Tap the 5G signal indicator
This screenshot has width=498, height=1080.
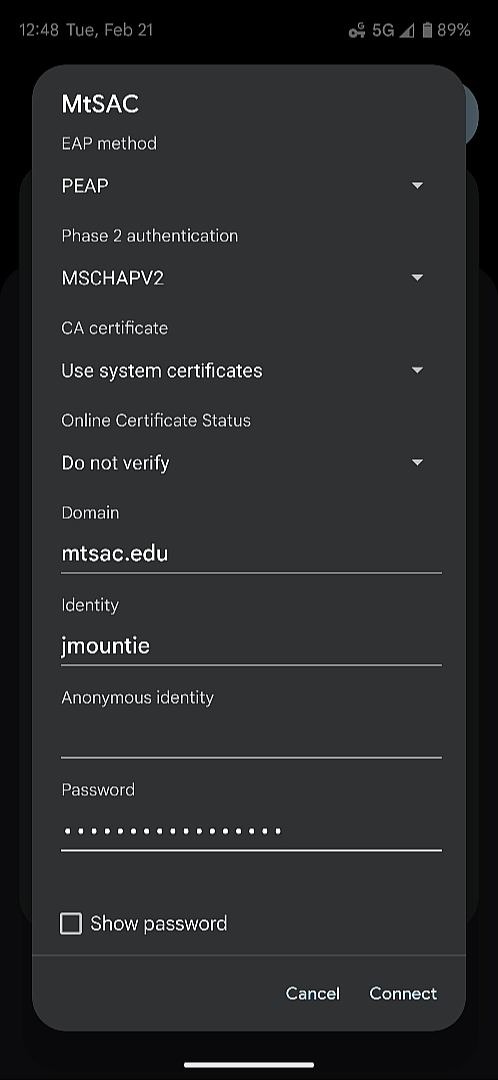pos(384,30)
